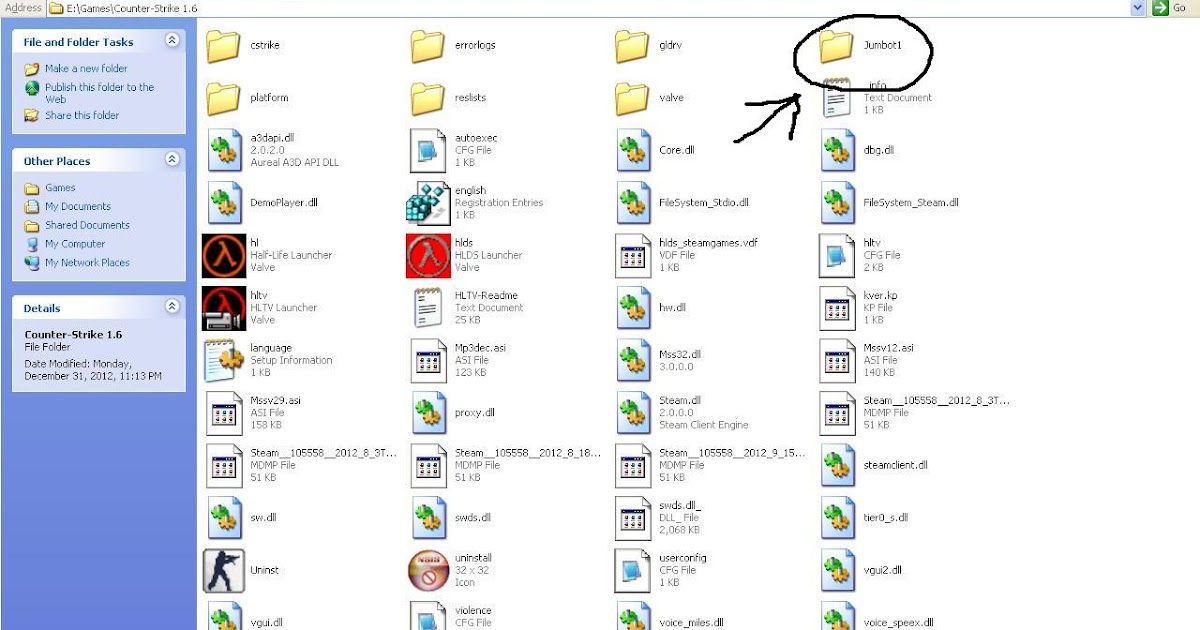Select the Core.dll file icon
This screenshot has width=1200, height=630.
tap(632, 150)
